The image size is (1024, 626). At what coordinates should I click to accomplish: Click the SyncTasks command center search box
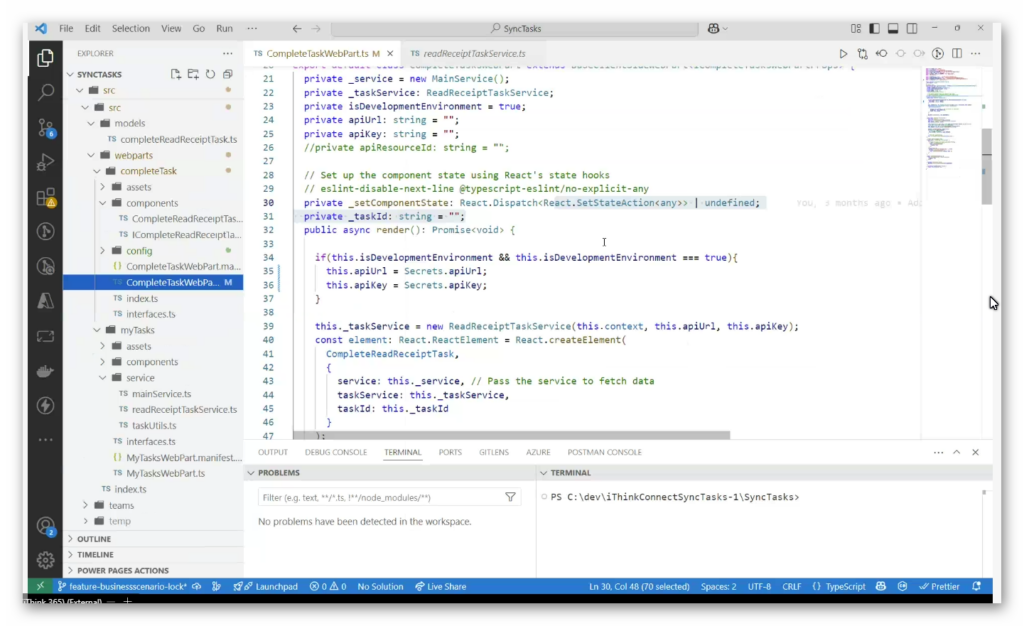[515, 29]
